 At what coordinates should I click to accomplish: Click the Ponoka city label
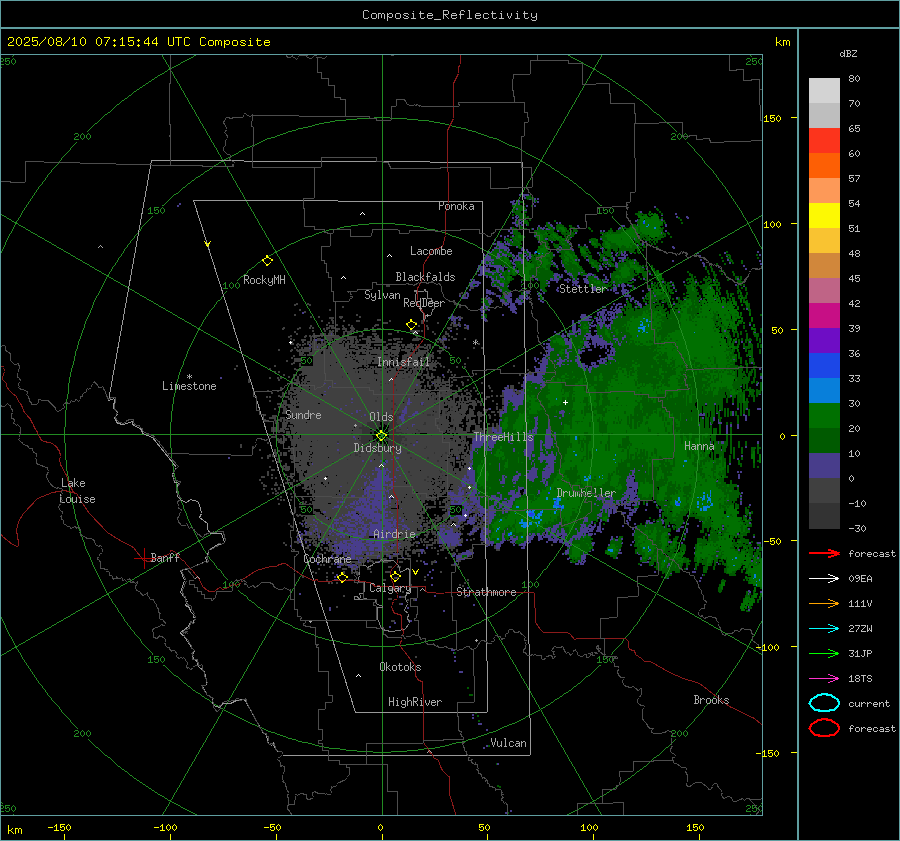(x=456, y=206)
